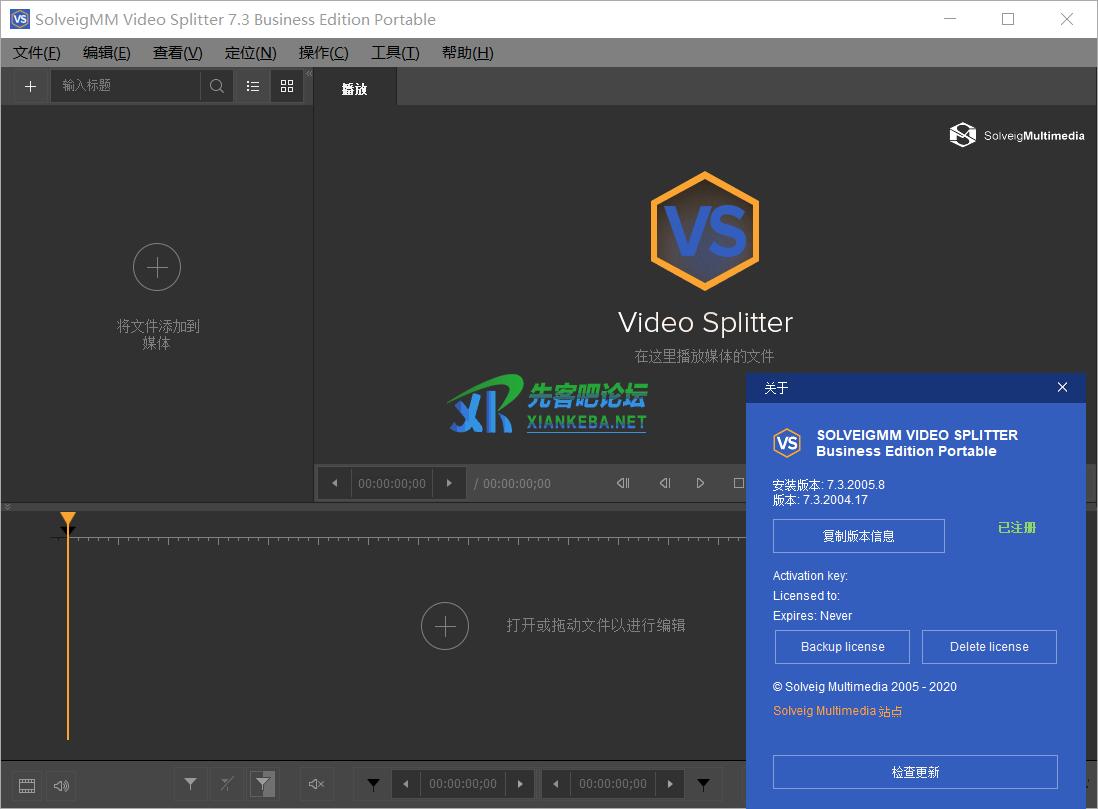Click the Backup license button
This screenshot has height=809, width=1098.
[x=842, y=647]
